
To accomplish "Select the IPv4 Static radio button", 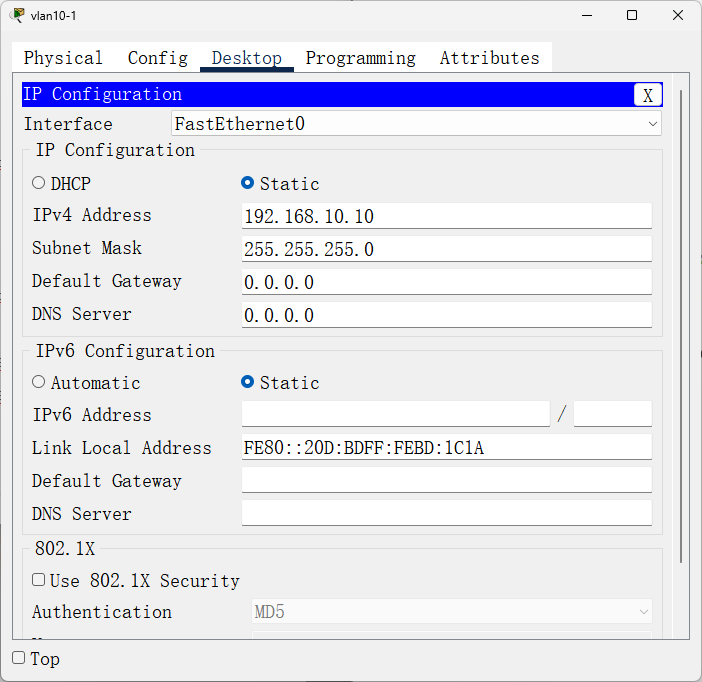I will pos(247,183).
